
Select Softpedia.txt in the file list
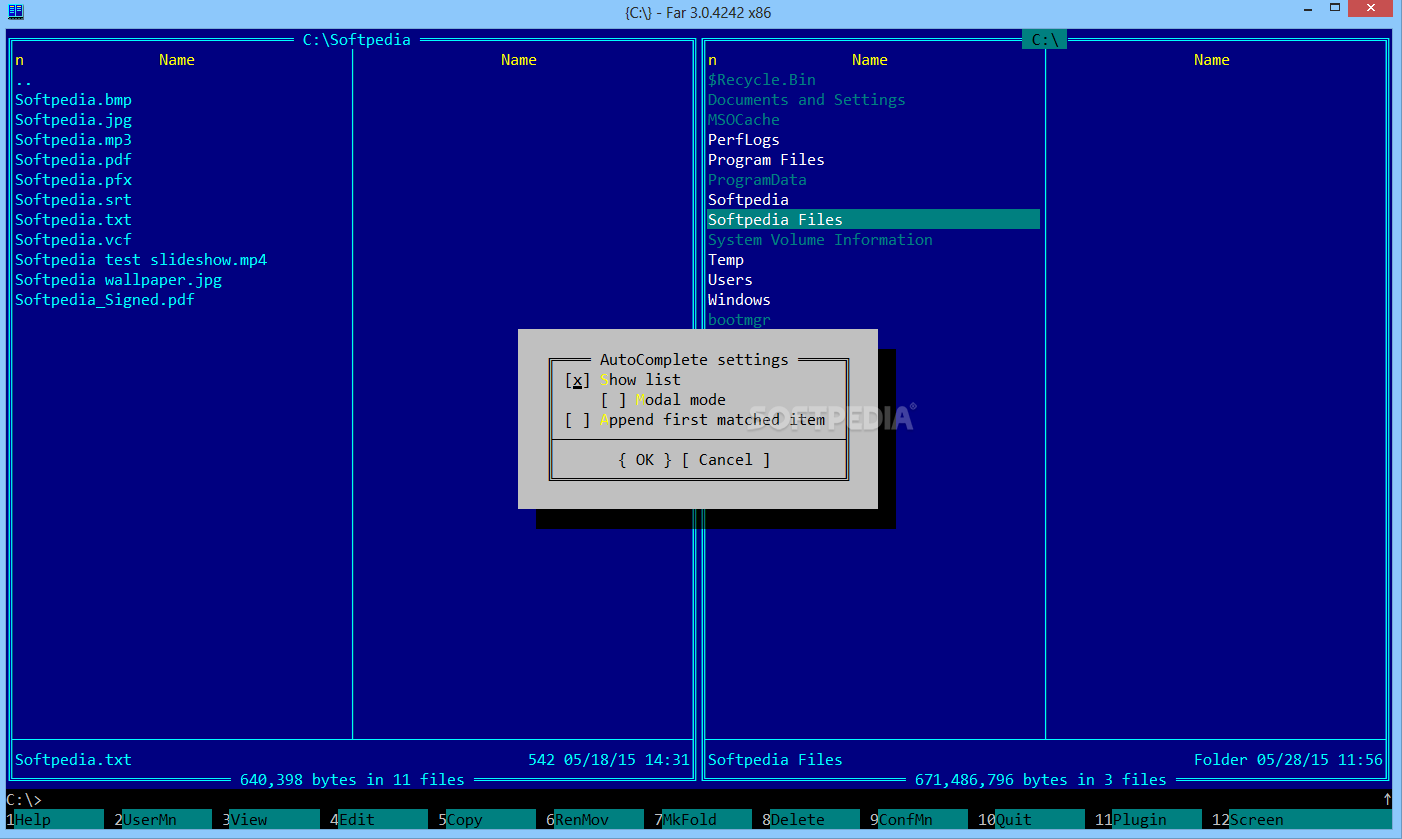pos(73,220)
